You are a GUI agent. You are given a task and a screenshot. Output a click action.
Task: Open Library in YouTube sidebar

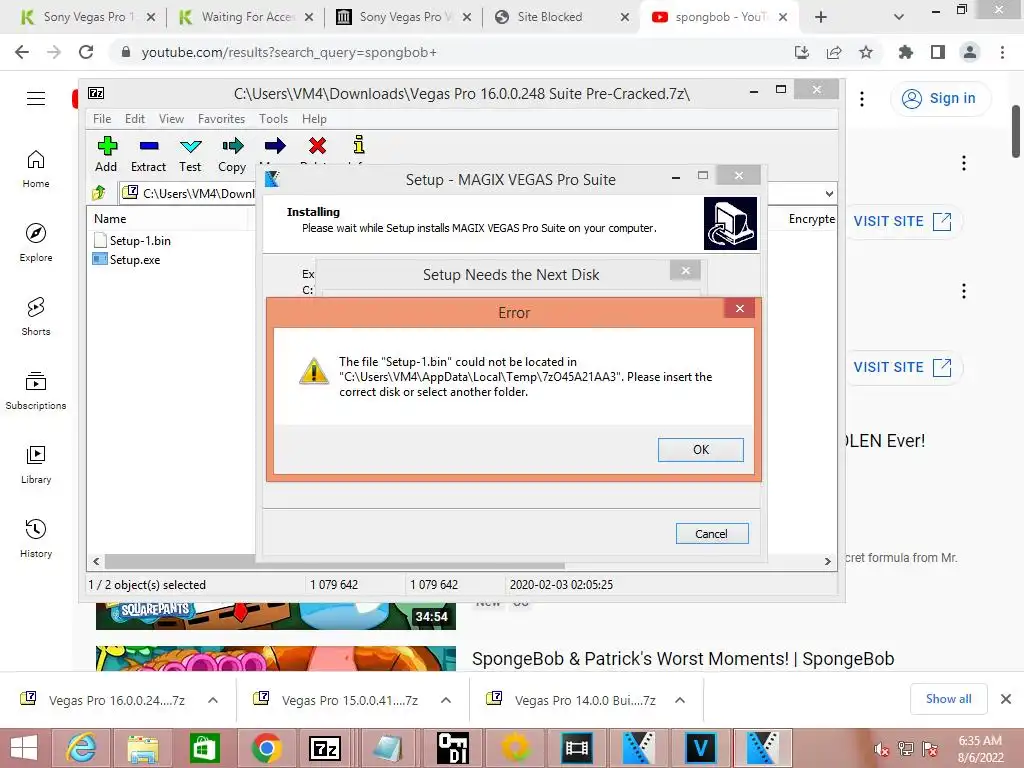coord(36,464)
